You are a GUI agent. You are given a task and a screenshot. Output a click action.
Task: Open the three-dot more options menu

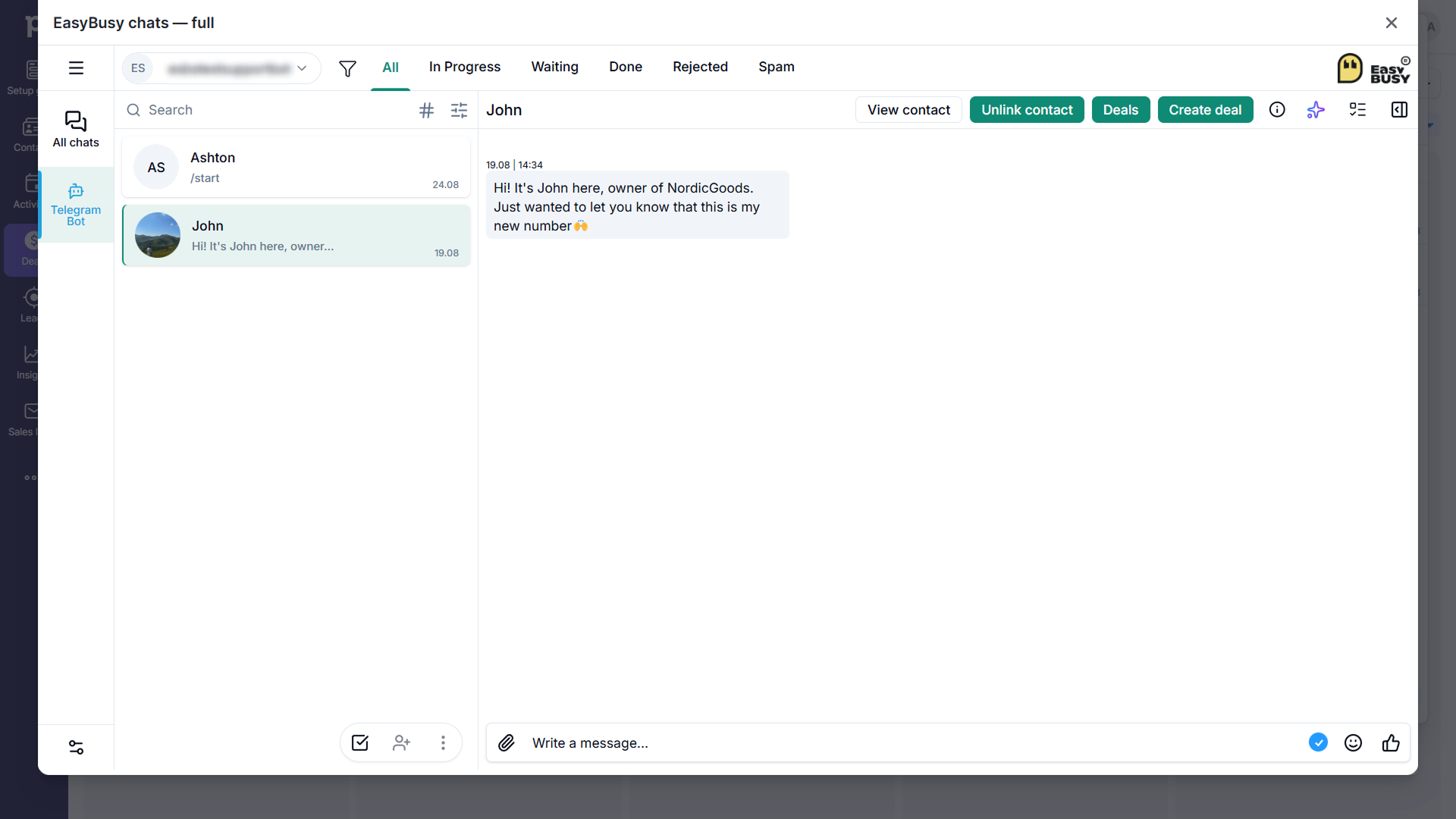pos(443,743)
